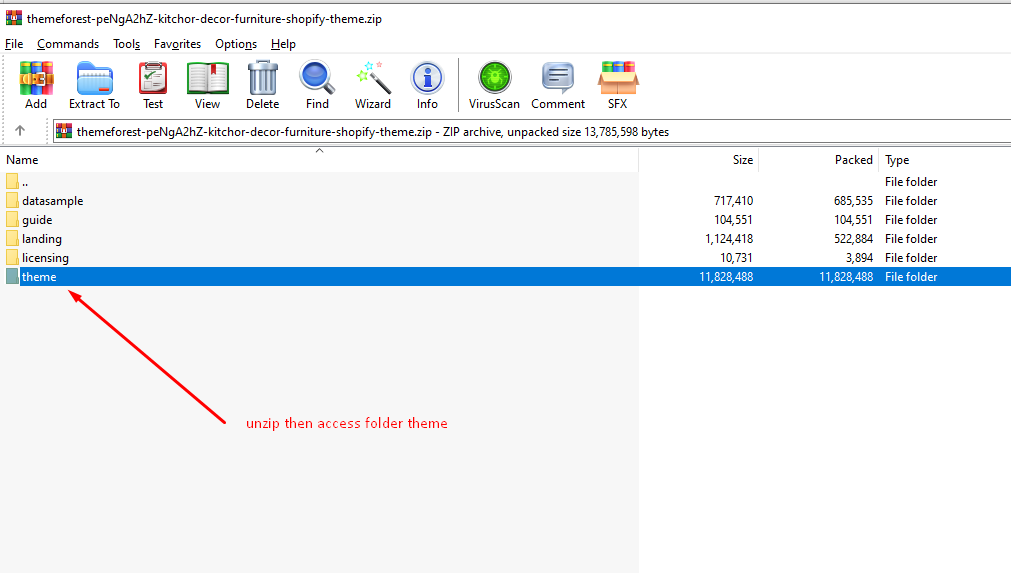The image size is (1011, 573).
Task: Click the Comment speech bubble icon
Action: pos(558,78)
